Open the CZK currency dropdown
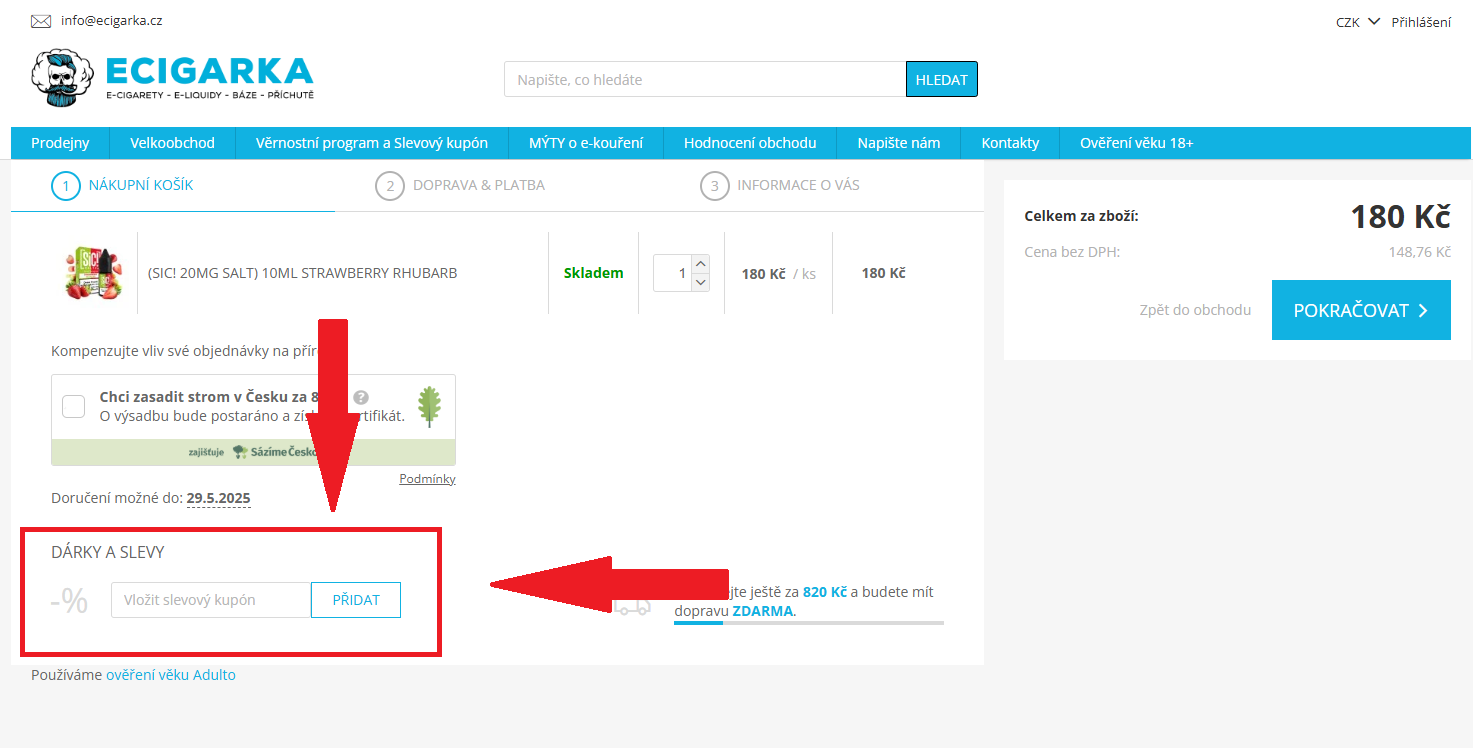1473x748 pixels. [1357, 22]
